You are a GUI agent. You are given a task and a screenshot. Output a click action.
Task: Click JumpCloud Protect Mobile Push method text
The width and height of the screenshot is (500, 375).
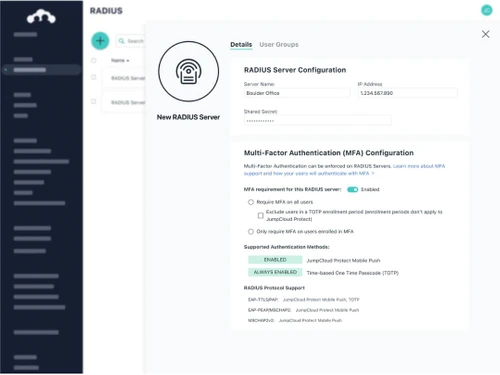coord(343,261)
